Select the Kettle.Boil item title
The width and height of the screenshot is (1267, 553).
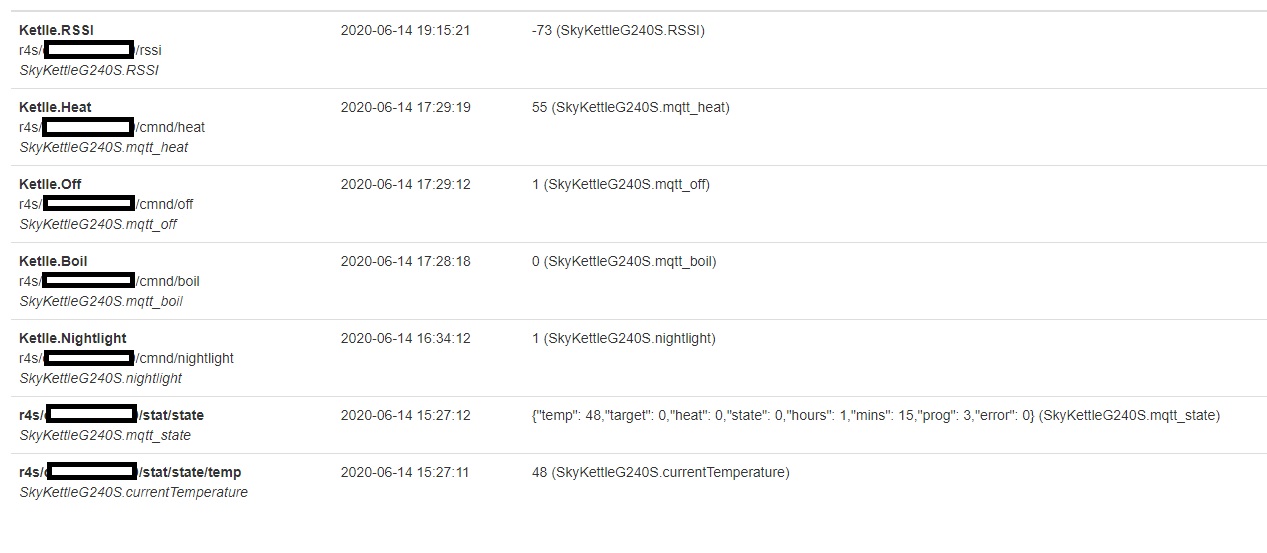pyautogui.click(x=53, y=261)
